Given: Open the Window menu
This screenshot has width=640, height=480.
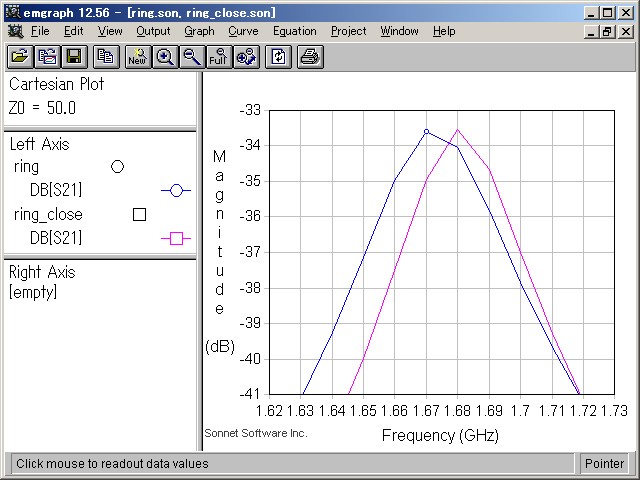Looking at the screenshot, I should 399,31.
